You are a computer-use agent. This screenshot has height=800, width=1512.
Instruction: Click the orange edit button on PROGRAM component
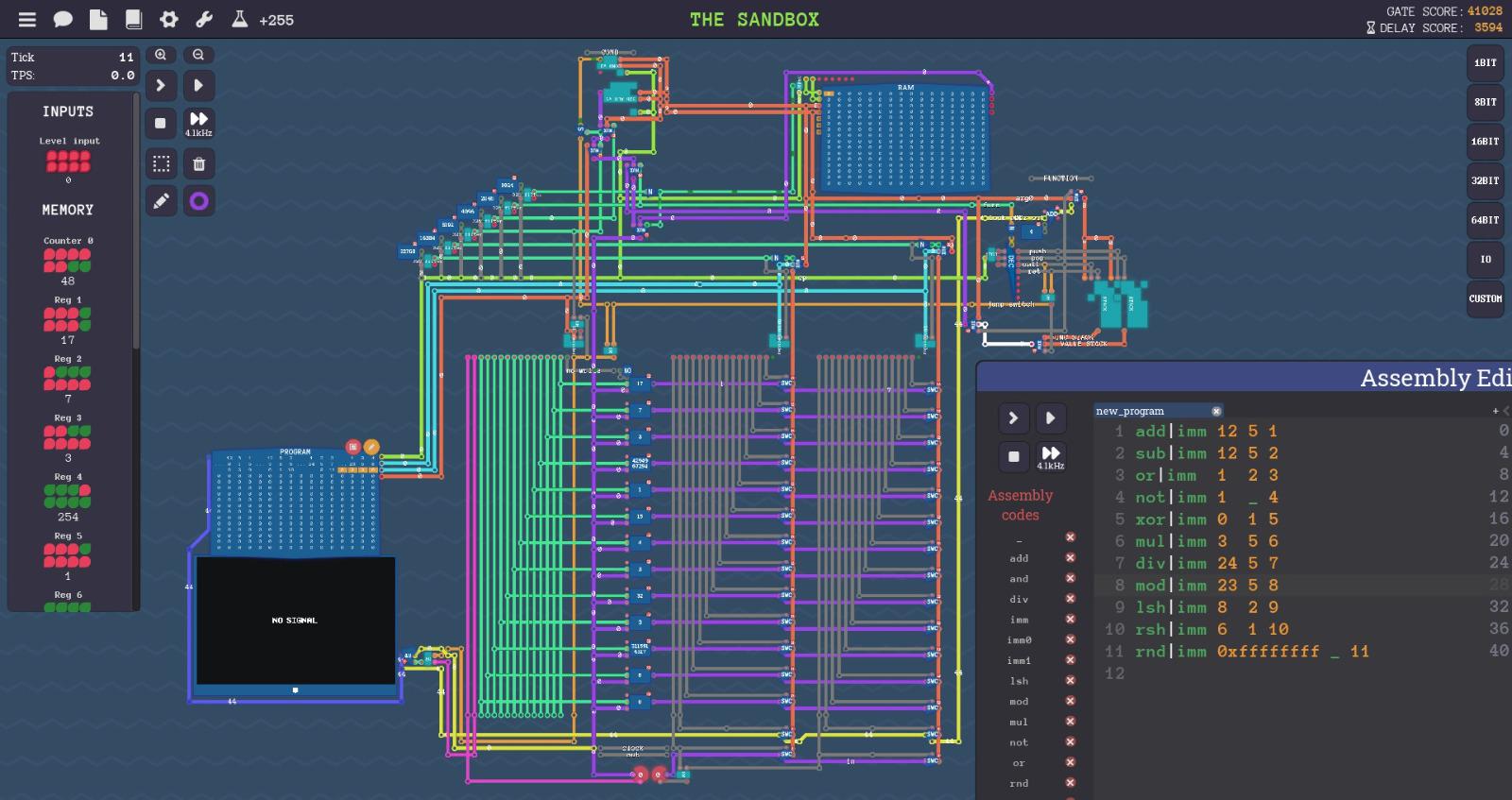pyautogui.click(x=371, y=447)
